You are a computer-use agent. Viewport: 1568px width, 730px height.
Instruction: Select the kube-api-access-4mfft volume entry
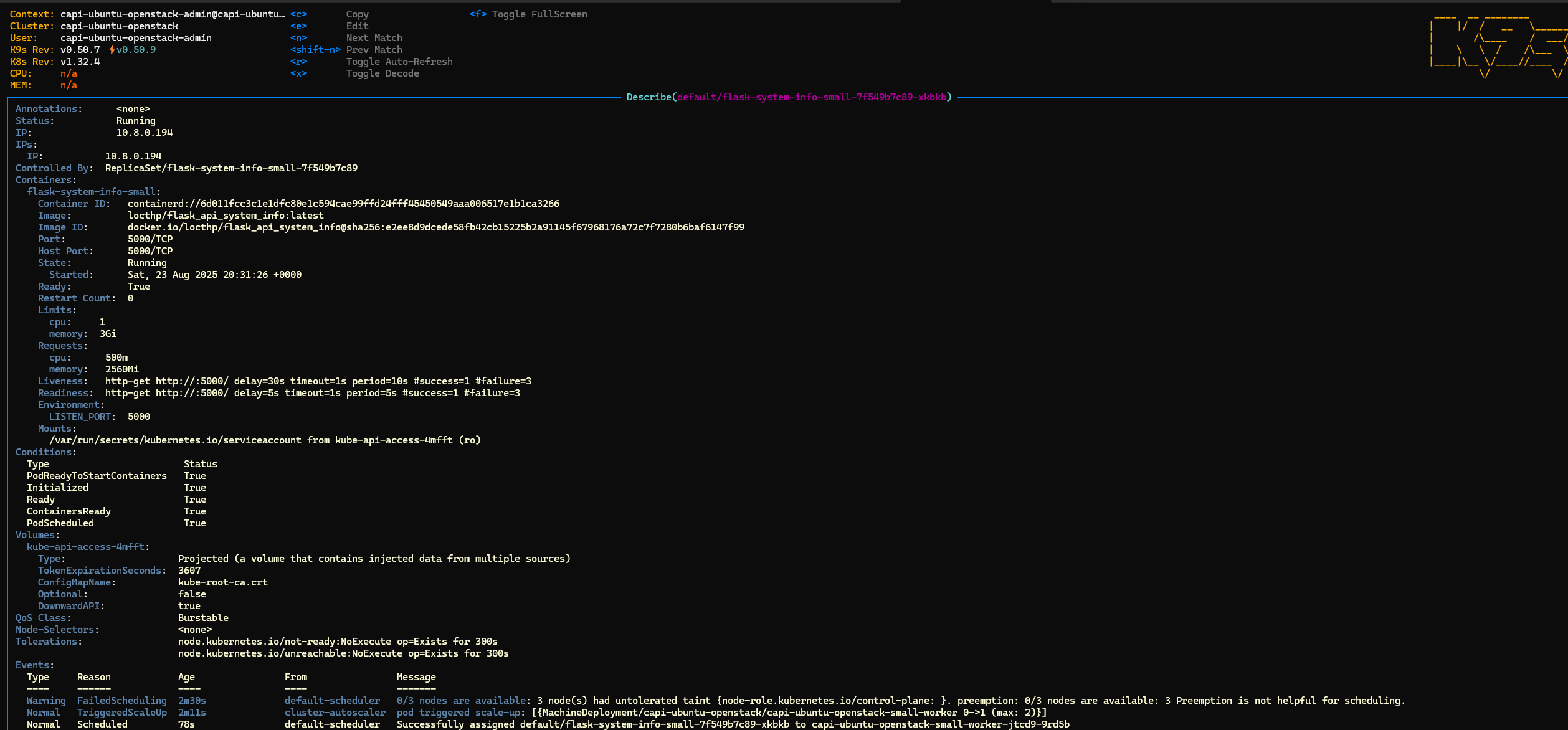point(87,546)
